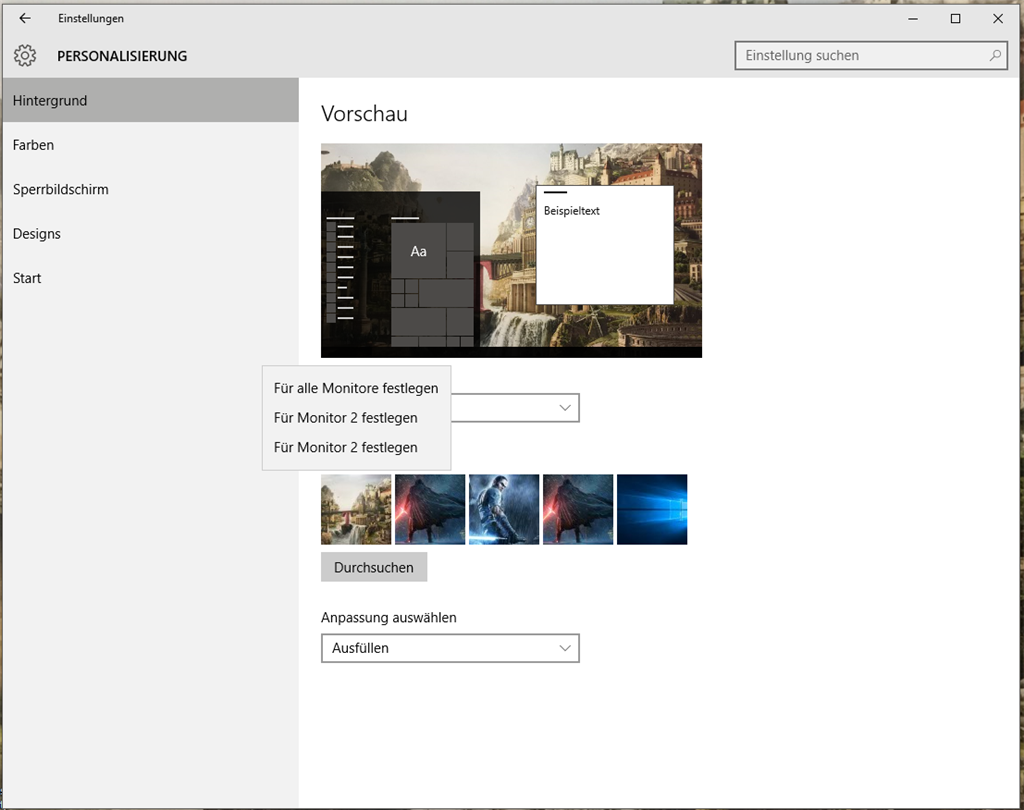Screen dimensions: 1024x810
Task: Go to the Designs section
Action: point(150,233)
